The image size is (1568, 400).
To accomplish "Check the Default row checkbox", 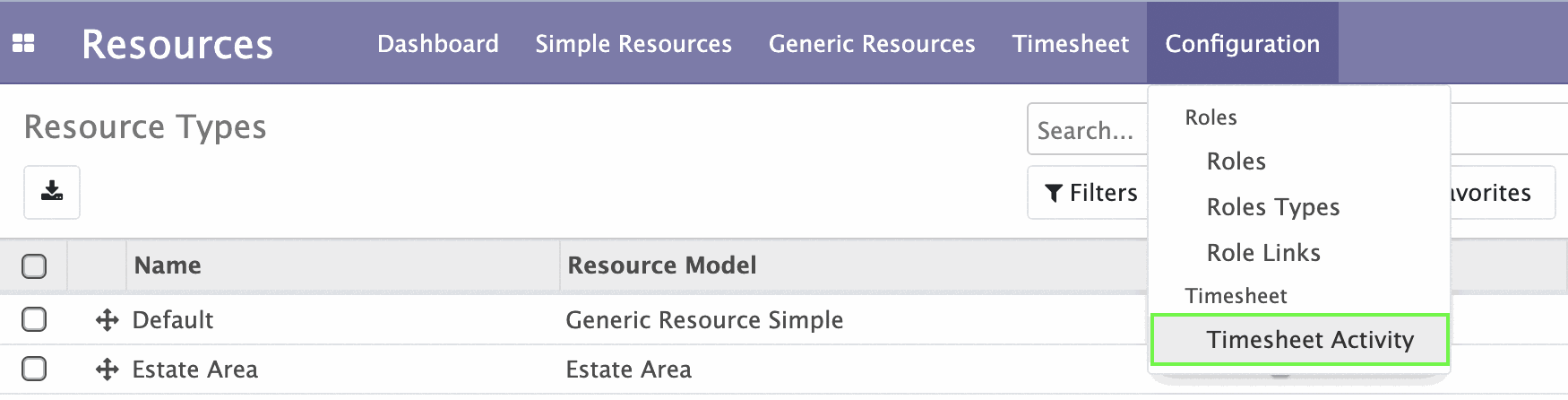I will click(x=34, y=319).
